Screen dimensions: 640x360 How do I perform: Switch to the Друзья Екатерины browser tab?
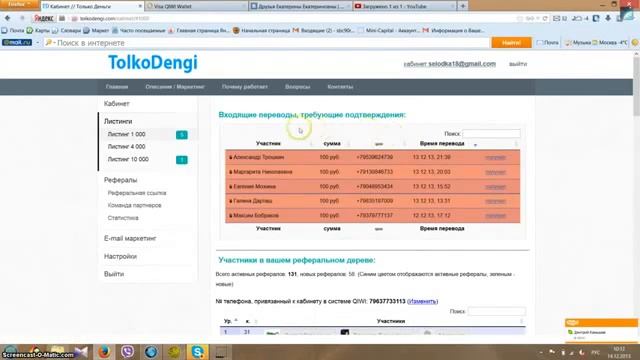[x=300, y=6]
